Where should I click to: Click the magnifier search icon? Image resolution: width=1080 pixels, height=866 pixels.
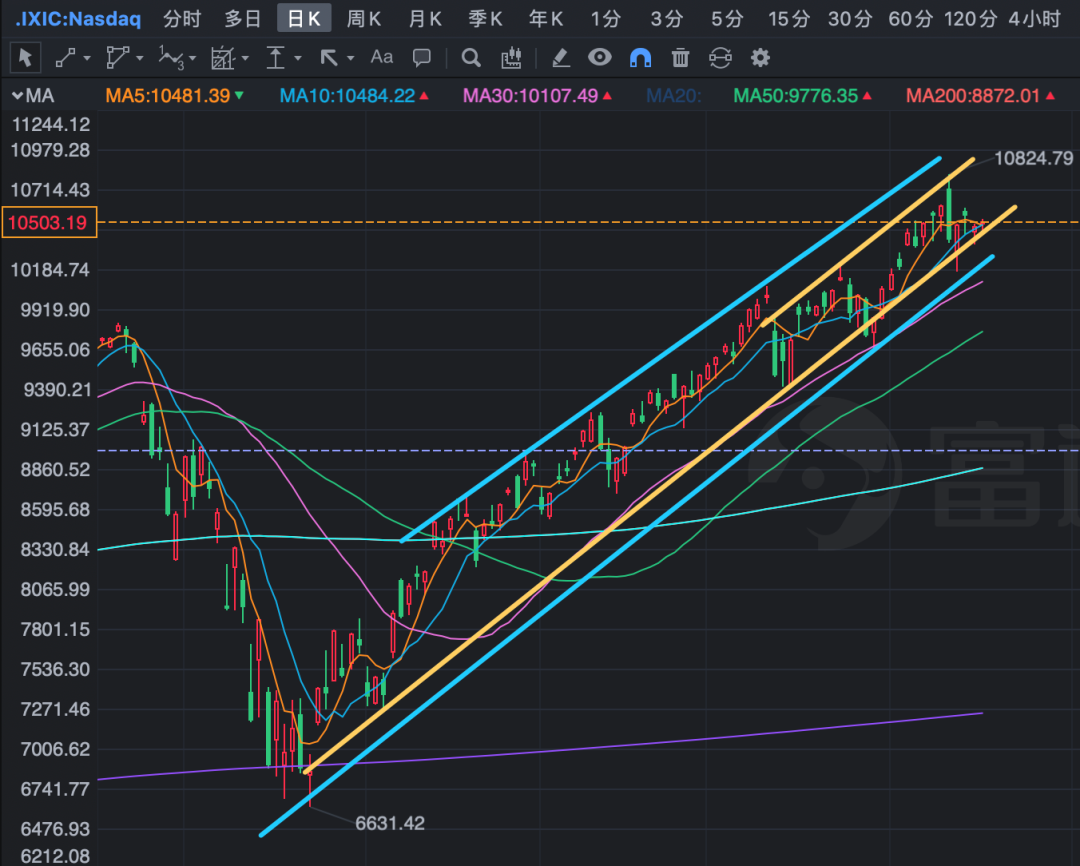pyautogui.click(x=471, y=58)
